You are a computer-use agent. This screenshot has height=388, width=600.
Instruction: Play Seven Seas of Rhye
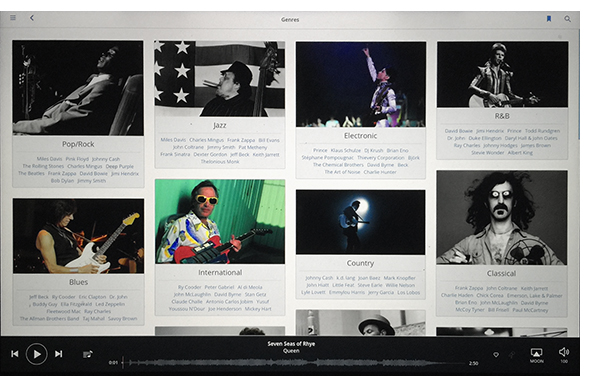point(37,354)
